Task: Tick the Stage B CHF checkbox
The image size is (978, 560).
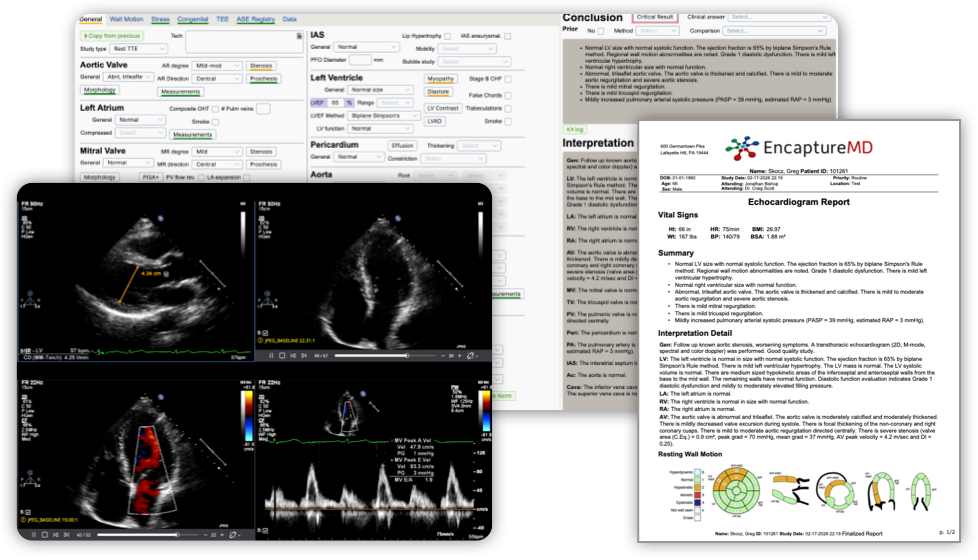Action: pos(506,77)
